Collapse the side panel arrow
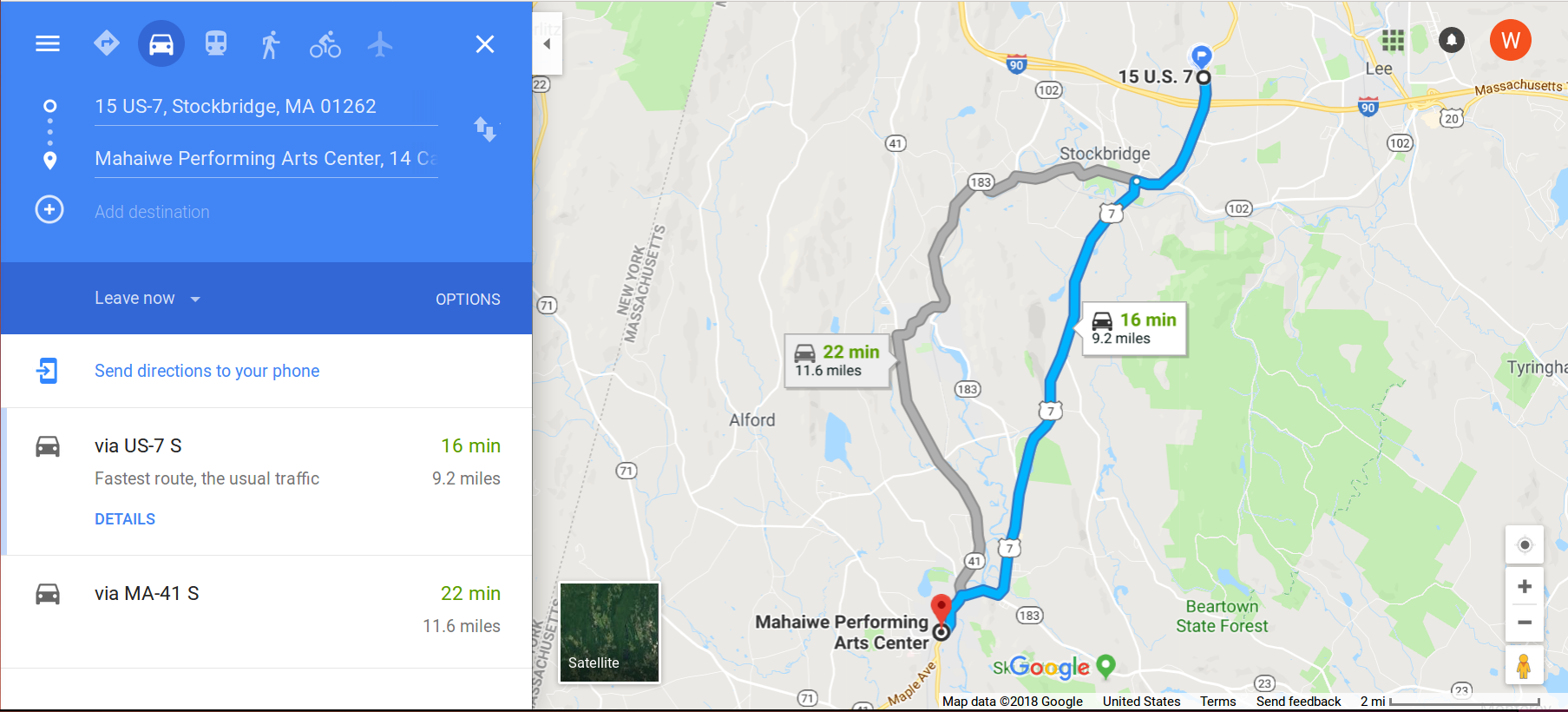The image size is (1568, 712). (x=548, y=43)
